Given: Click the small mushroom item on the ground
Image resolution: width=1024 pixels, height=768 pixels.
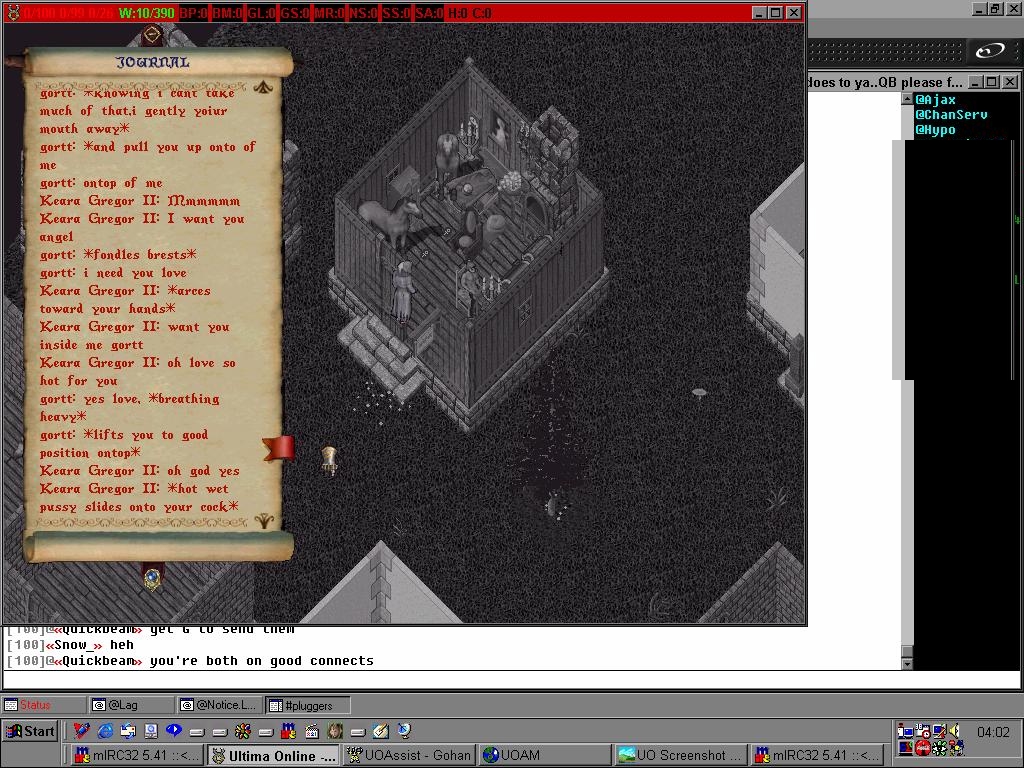Looking at the screenshot, I should coord(699,393).
